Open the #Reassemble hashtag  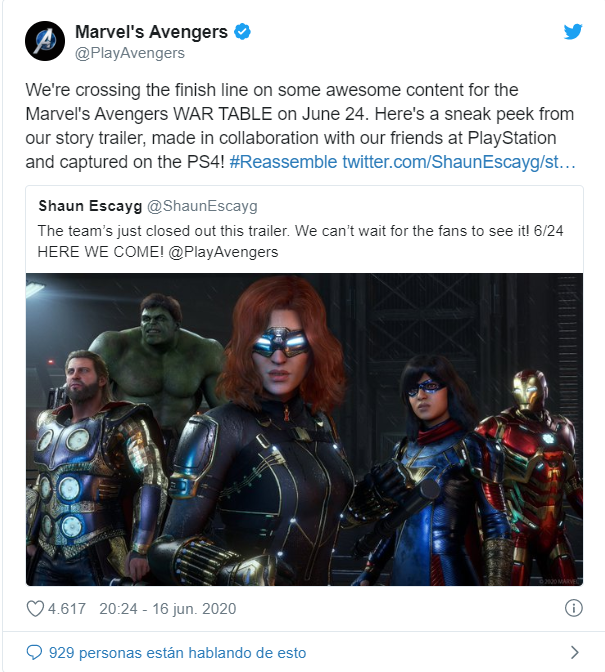pyautogui.click(x=283, y=162)
